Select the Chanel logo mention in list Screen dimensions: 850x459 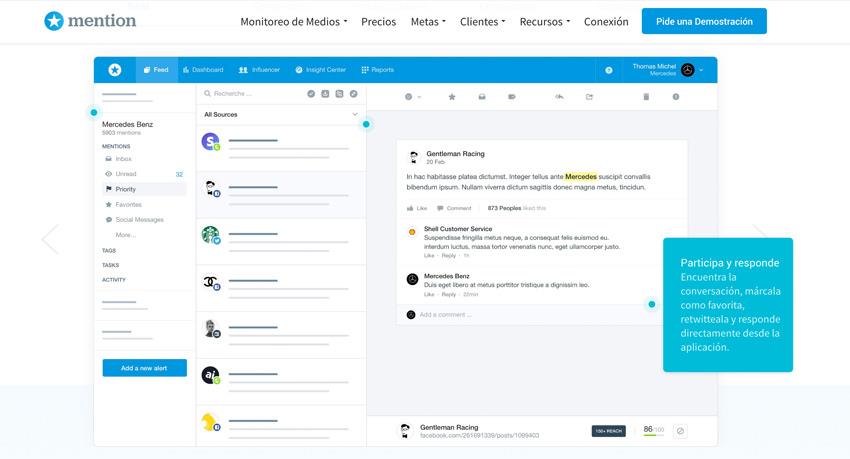[x=211, y=282]
